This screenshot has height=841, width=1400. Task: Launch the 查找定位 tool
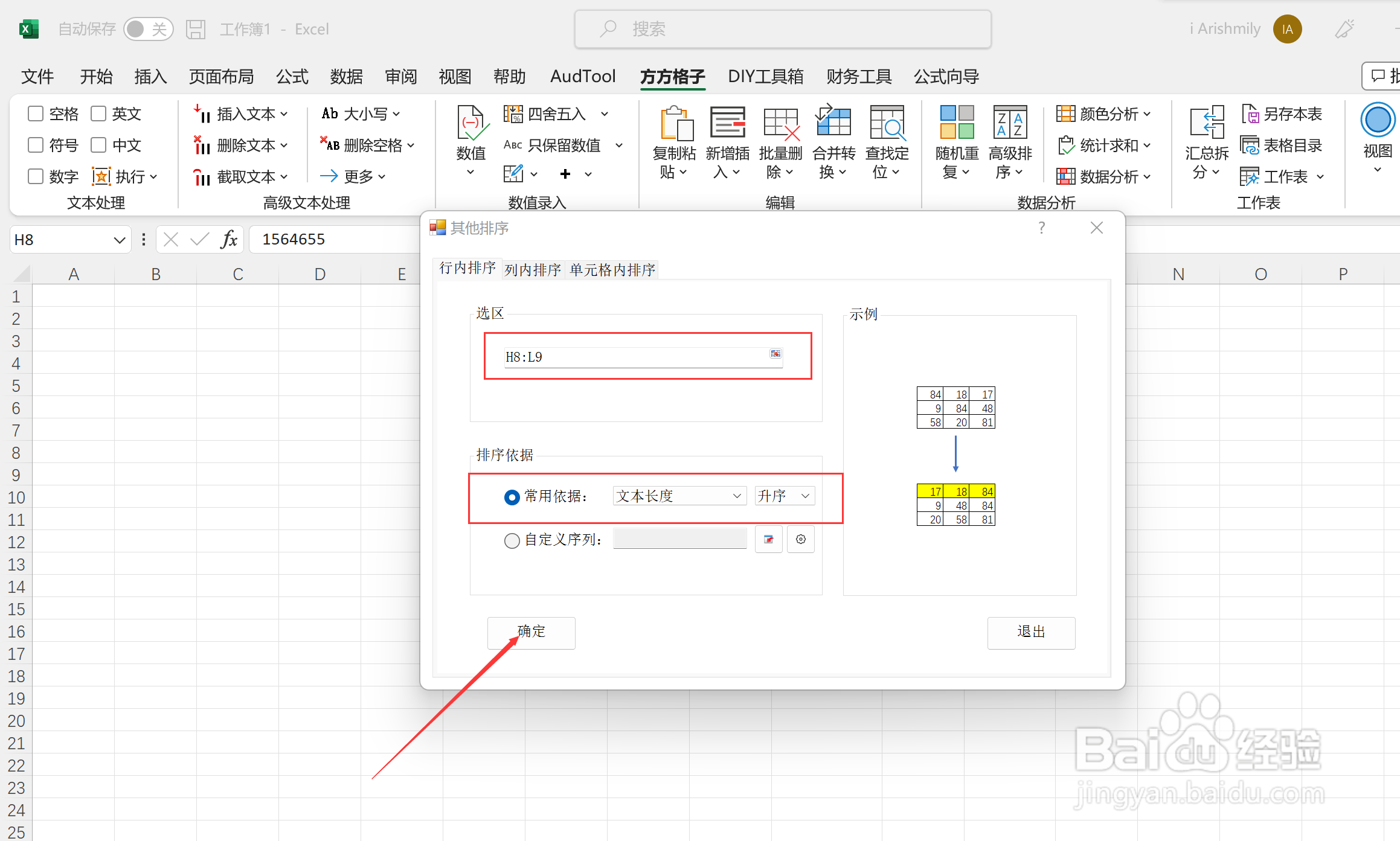(x=886, y=141)
